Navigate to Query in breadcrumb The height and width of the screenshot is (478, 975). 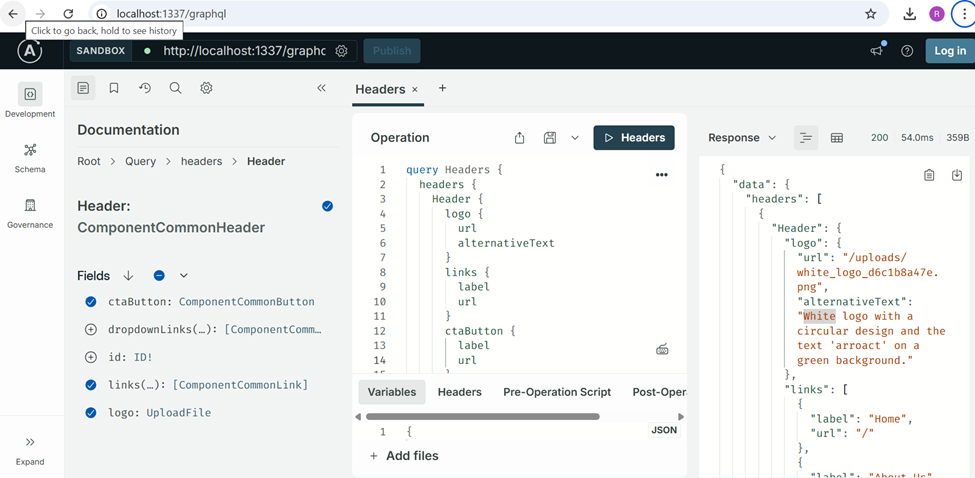tap(141, 162)
